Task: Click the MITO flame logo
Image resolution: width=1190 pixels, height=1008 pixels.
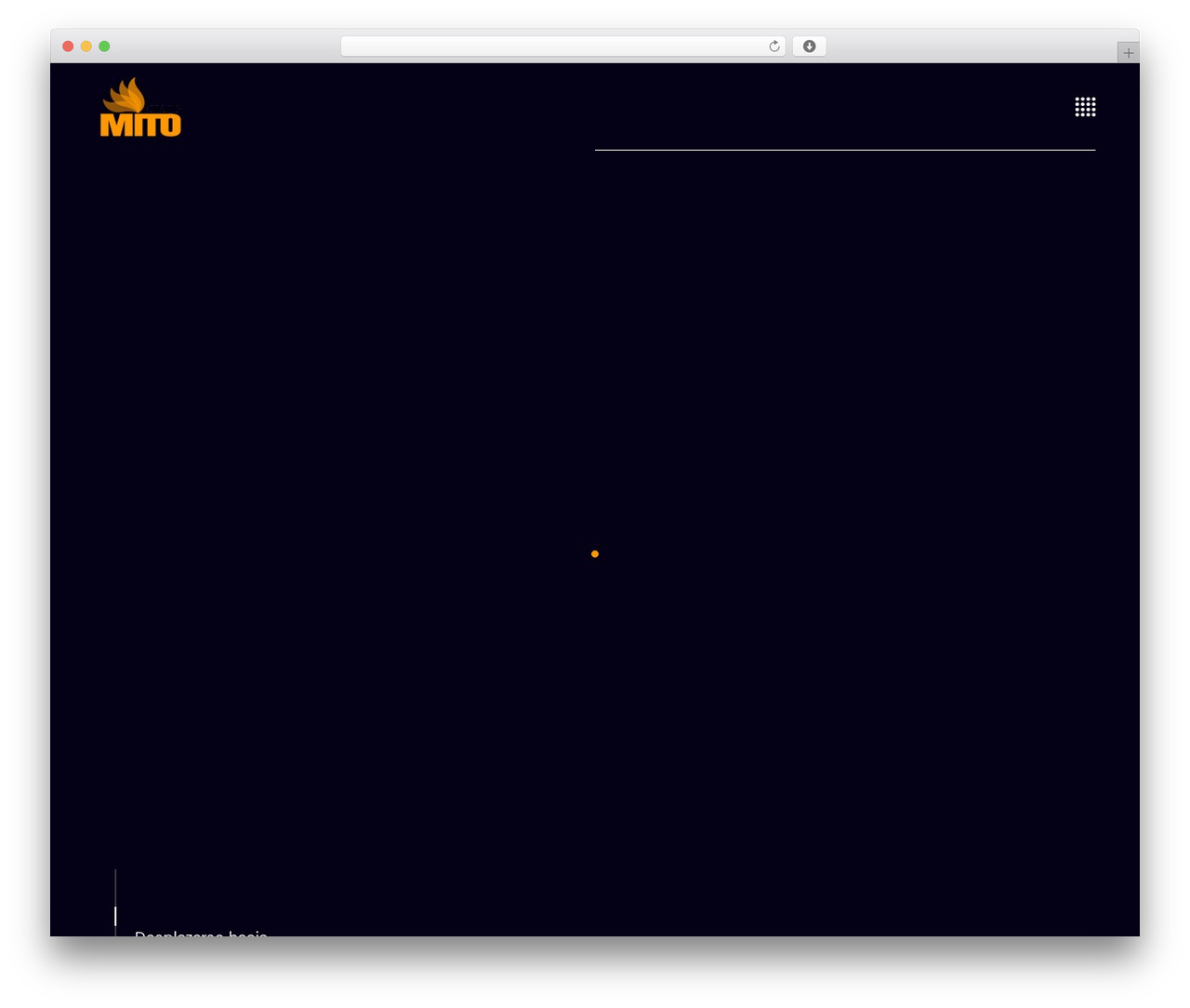Action: pyautogui.click(x=140, y=107)
